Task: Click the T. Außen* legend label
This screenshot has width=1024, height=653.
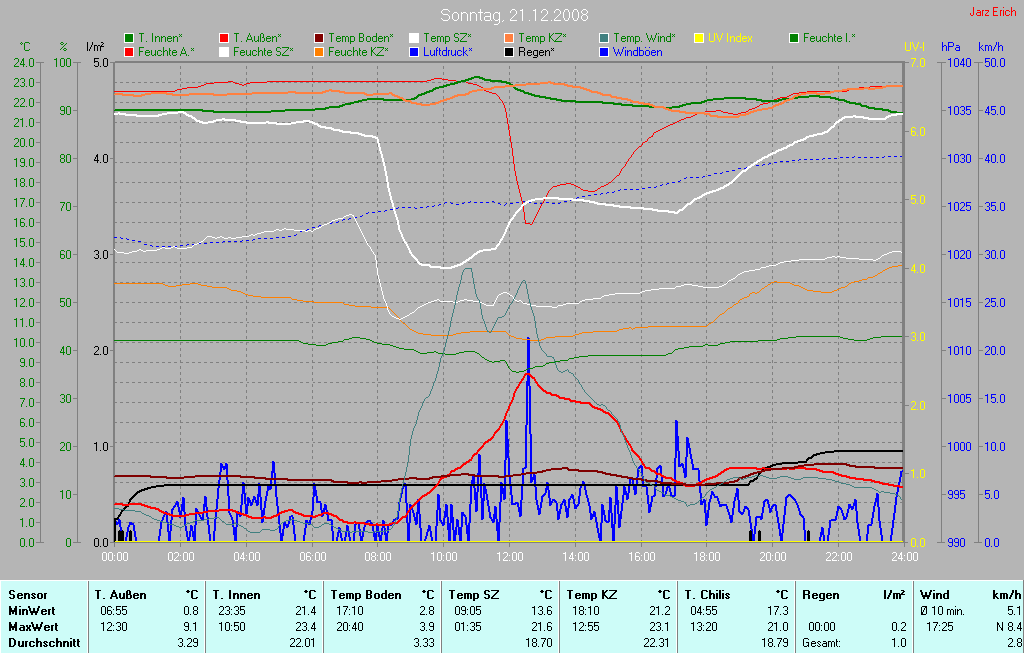Action: [x=257, y=38]
